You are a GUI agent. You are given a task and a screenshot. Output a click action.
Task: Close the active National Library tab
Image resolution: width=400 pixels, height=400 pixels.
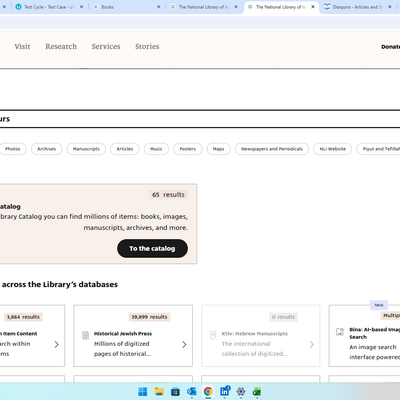tap(313, 7)
